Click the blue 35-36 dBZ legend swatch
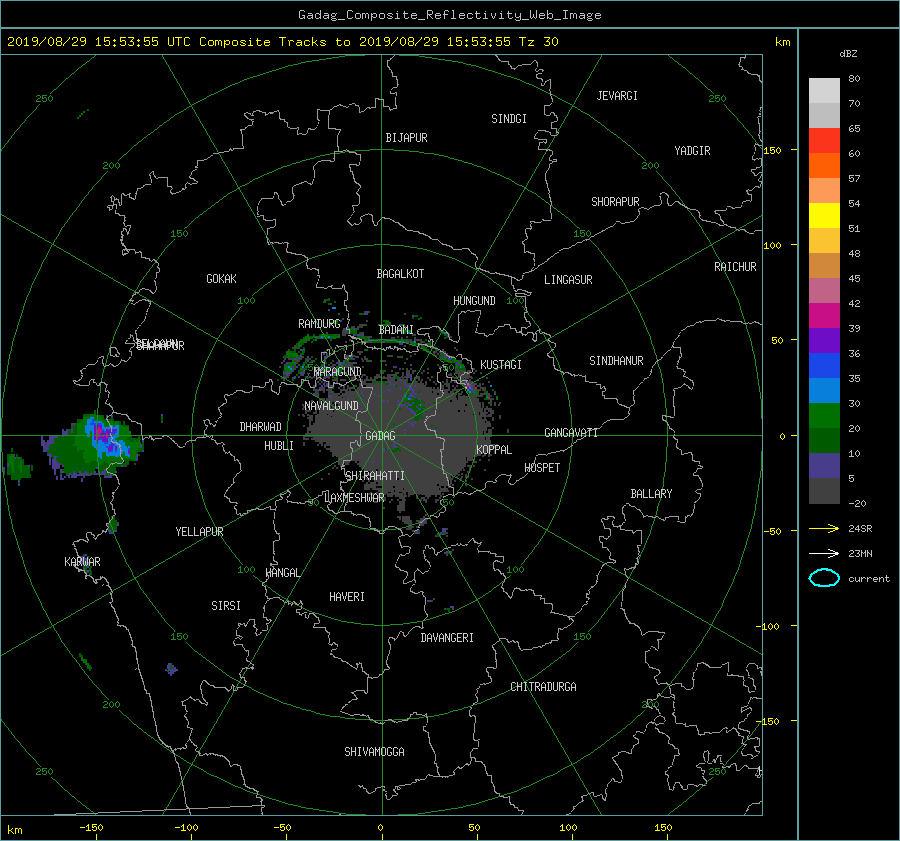The height and width of the screenshot is (841, 900). point(824,366)
